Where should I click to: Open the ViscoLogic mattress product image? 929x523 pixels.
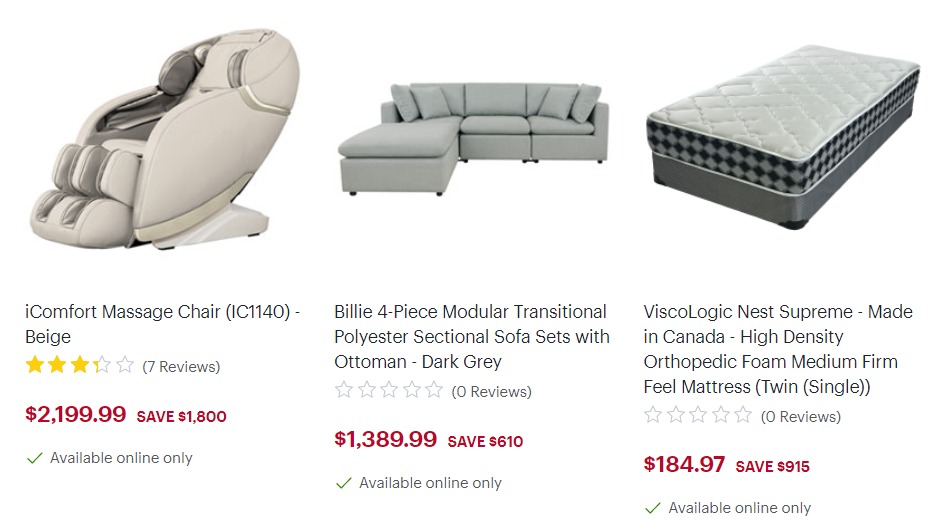click(x=783, y=137)
